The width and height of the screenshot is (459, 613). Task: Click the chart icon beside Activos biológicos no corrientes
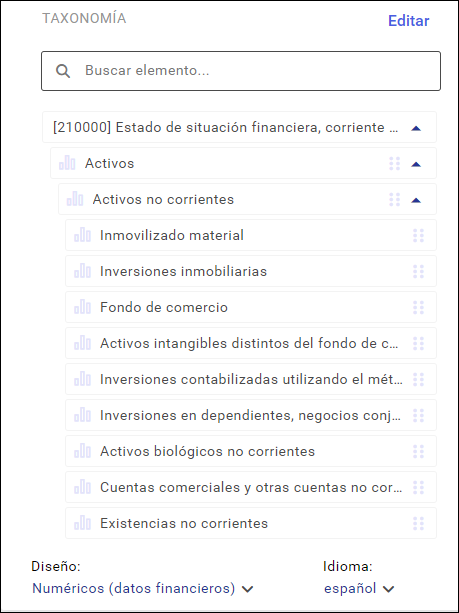(x=82, y=451)
